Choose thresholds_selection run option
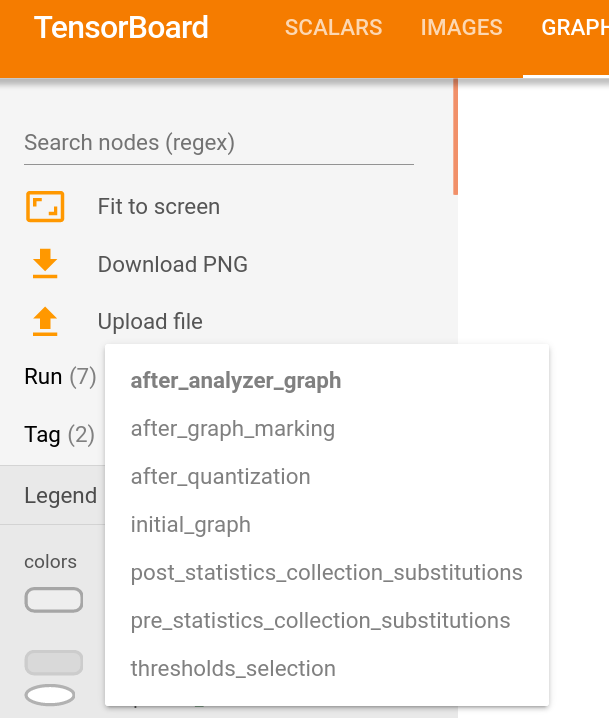609x718 pixels. [x=327, y=669]
